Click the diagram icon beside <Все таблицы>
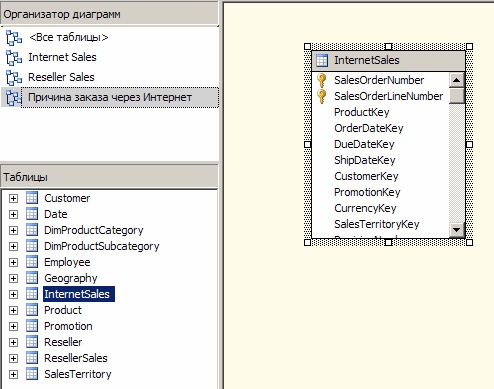The height and width of the screenshot is (389, 494). (x=14, y=38)
